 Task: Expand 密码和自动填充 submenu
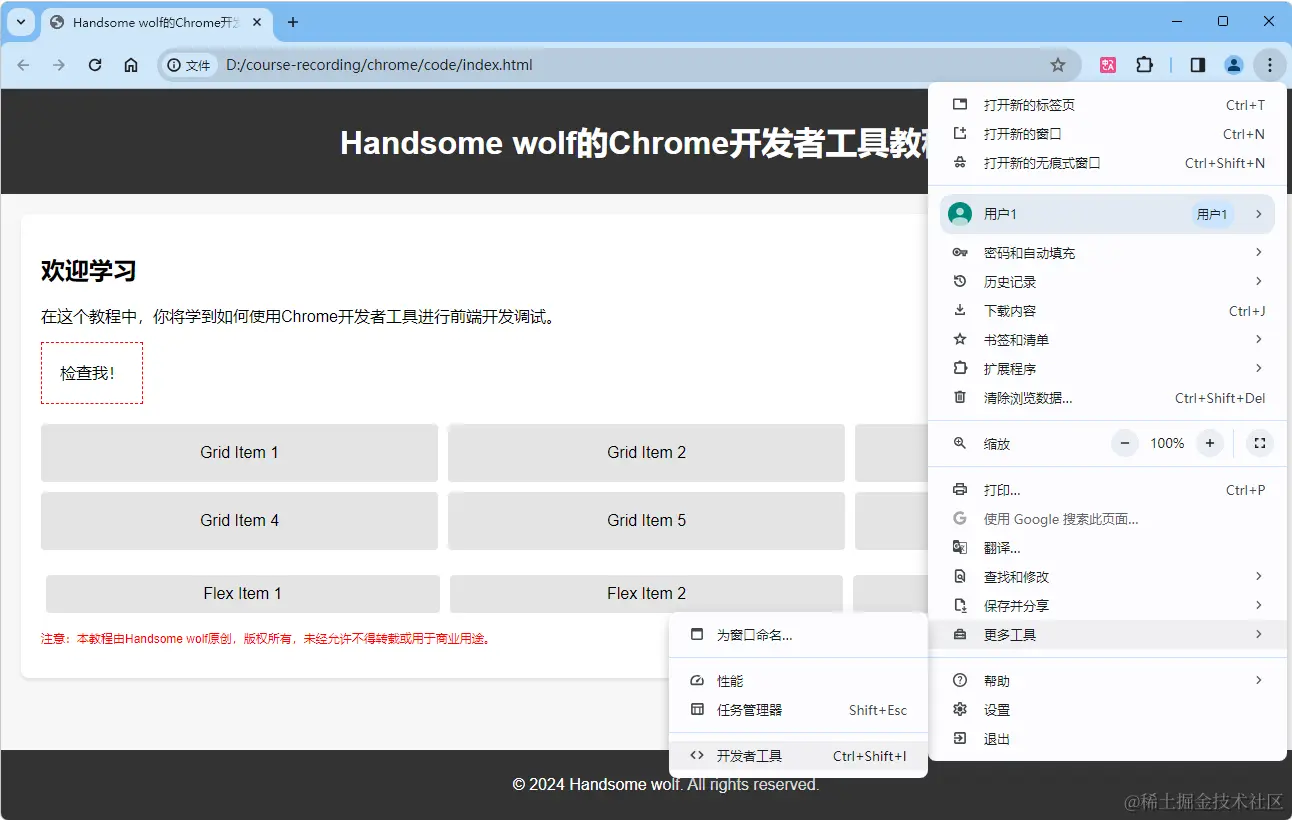coord(1107,253)
